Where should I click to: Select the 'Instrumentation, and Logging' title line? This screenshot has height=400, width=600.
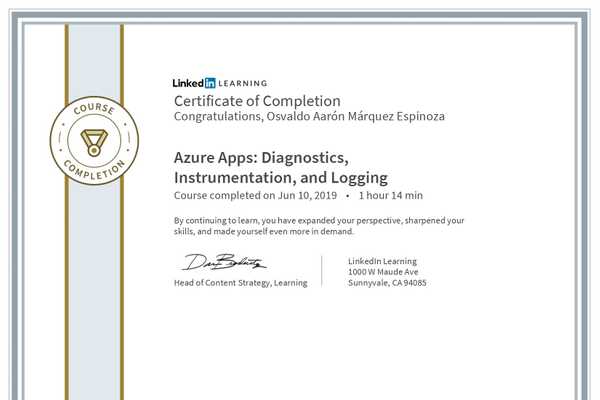click(281, 178)
